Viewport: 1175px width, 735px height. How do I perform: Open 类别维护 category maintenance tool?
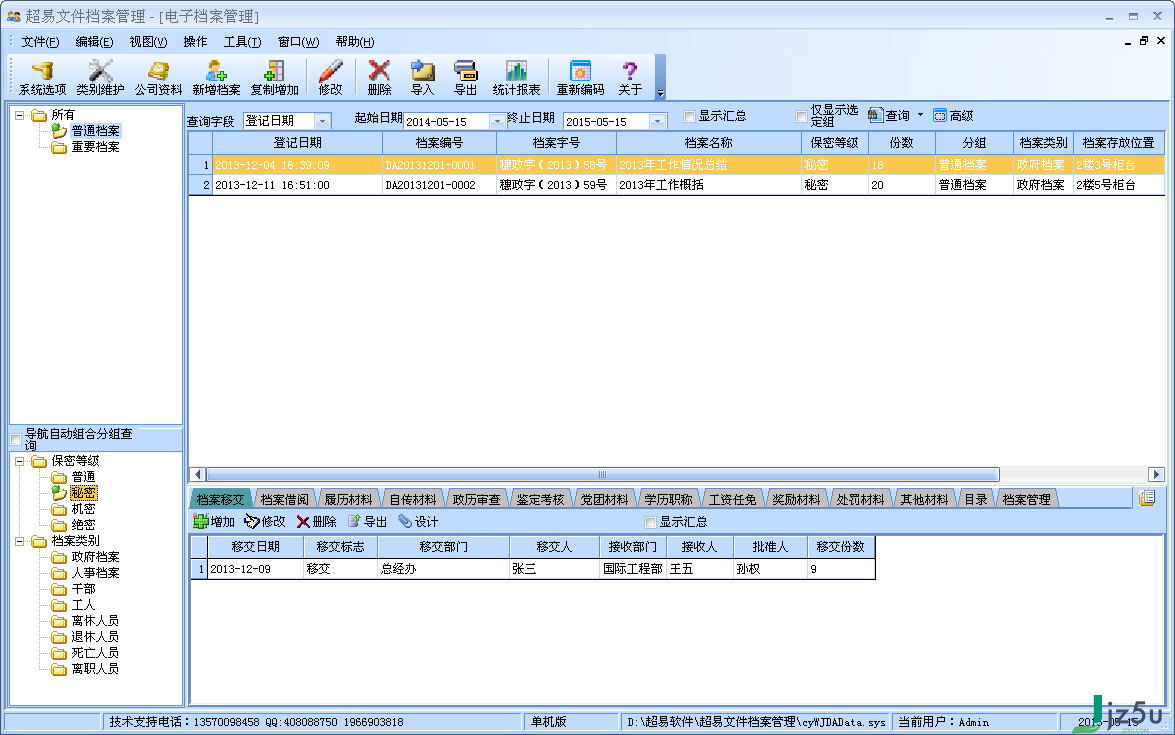click(100, 78)
